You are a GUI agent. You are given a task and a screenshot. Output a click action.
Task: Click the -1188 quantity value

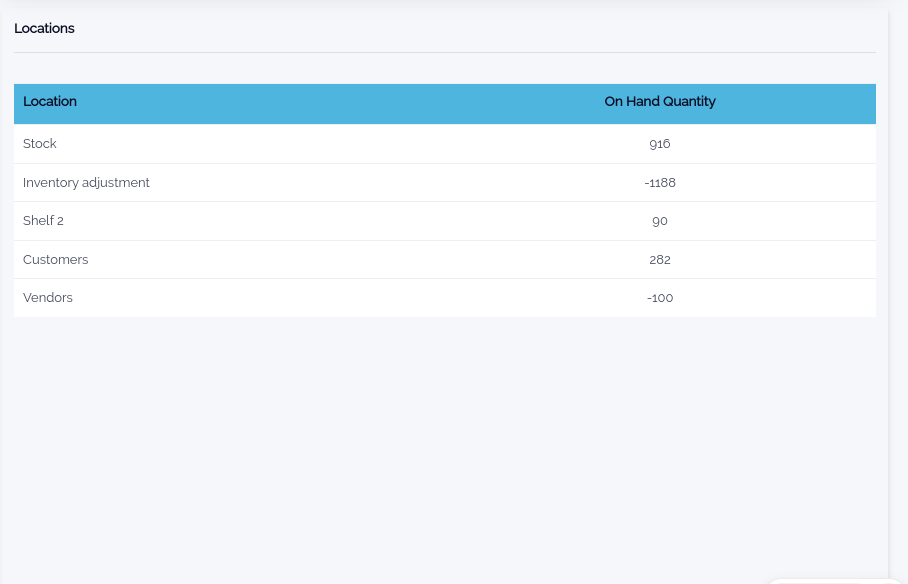(660, 182)
